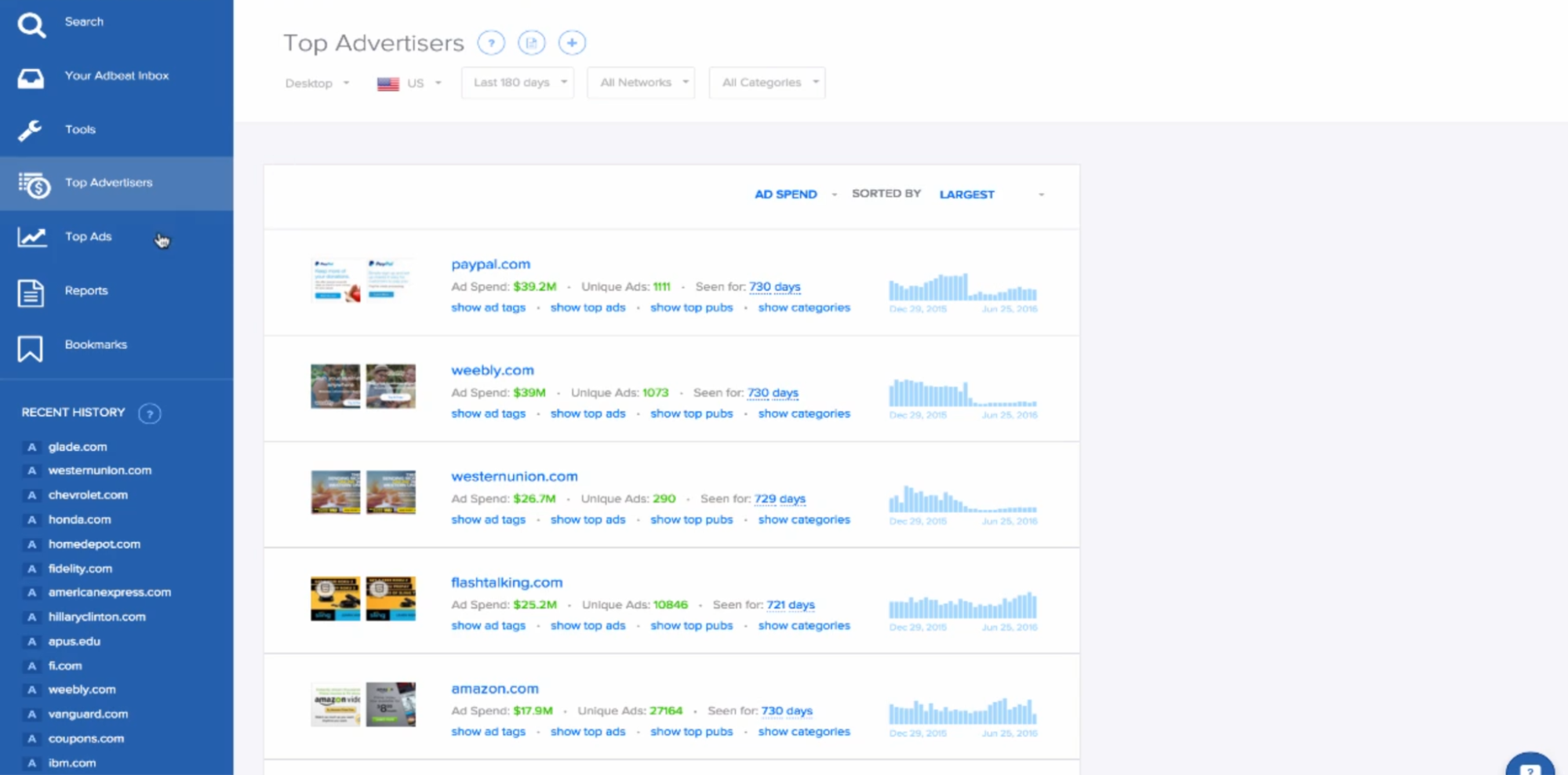Click the paypal.com spend trend chart

pyautogui.click(x=962, y=287)
